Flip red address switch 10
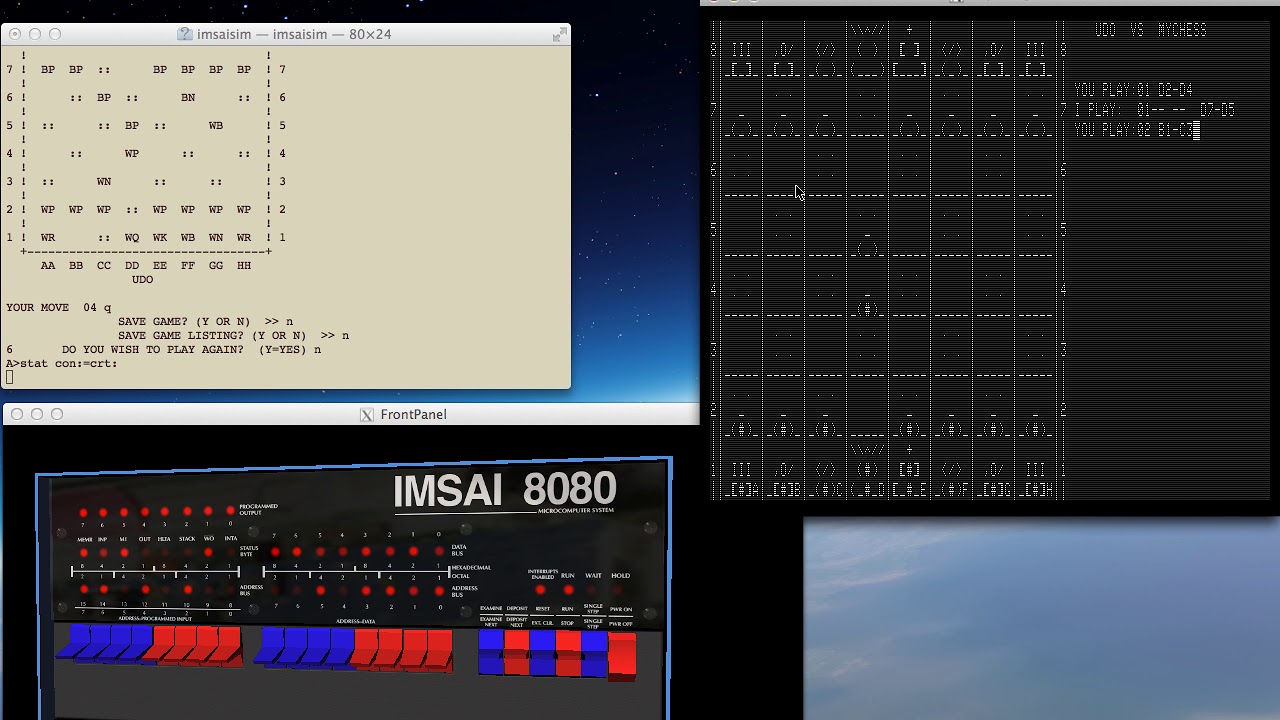This screenshot has height=720, width=1280. pos(180,646)
